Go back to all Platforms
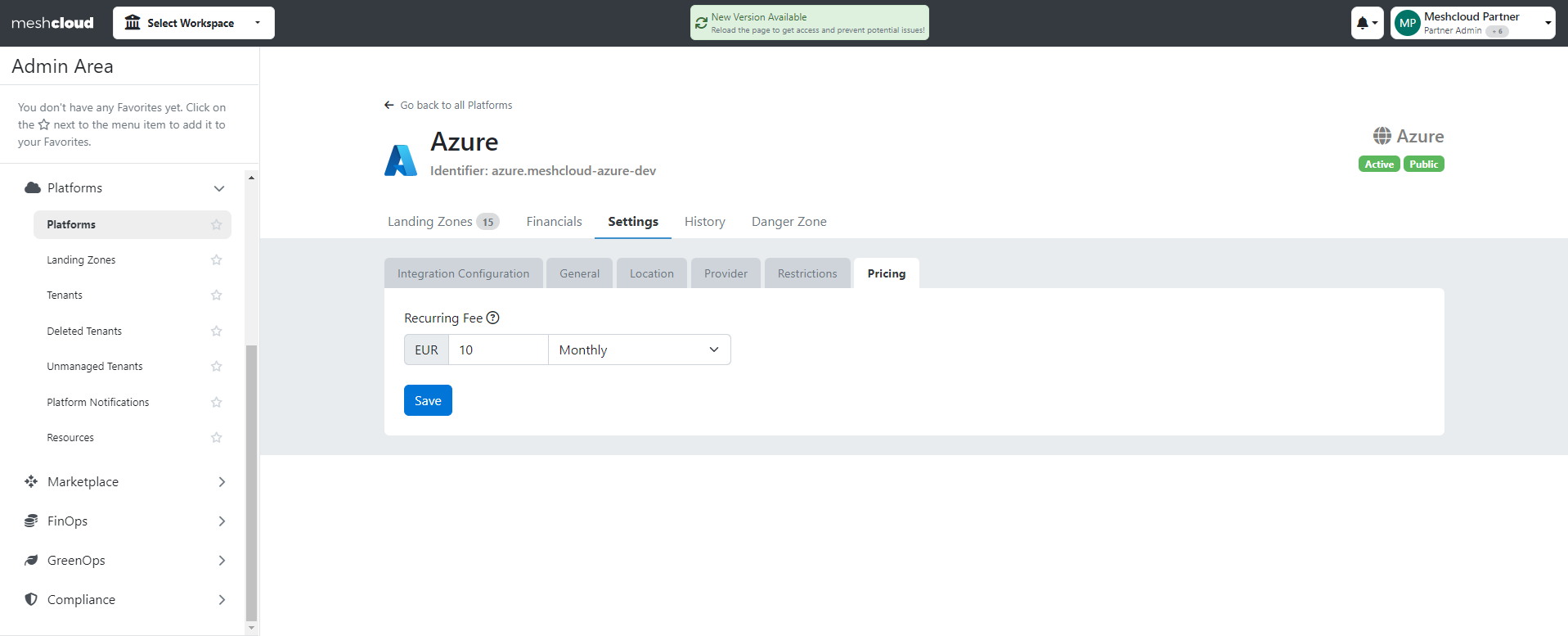 tap(448, 105)
